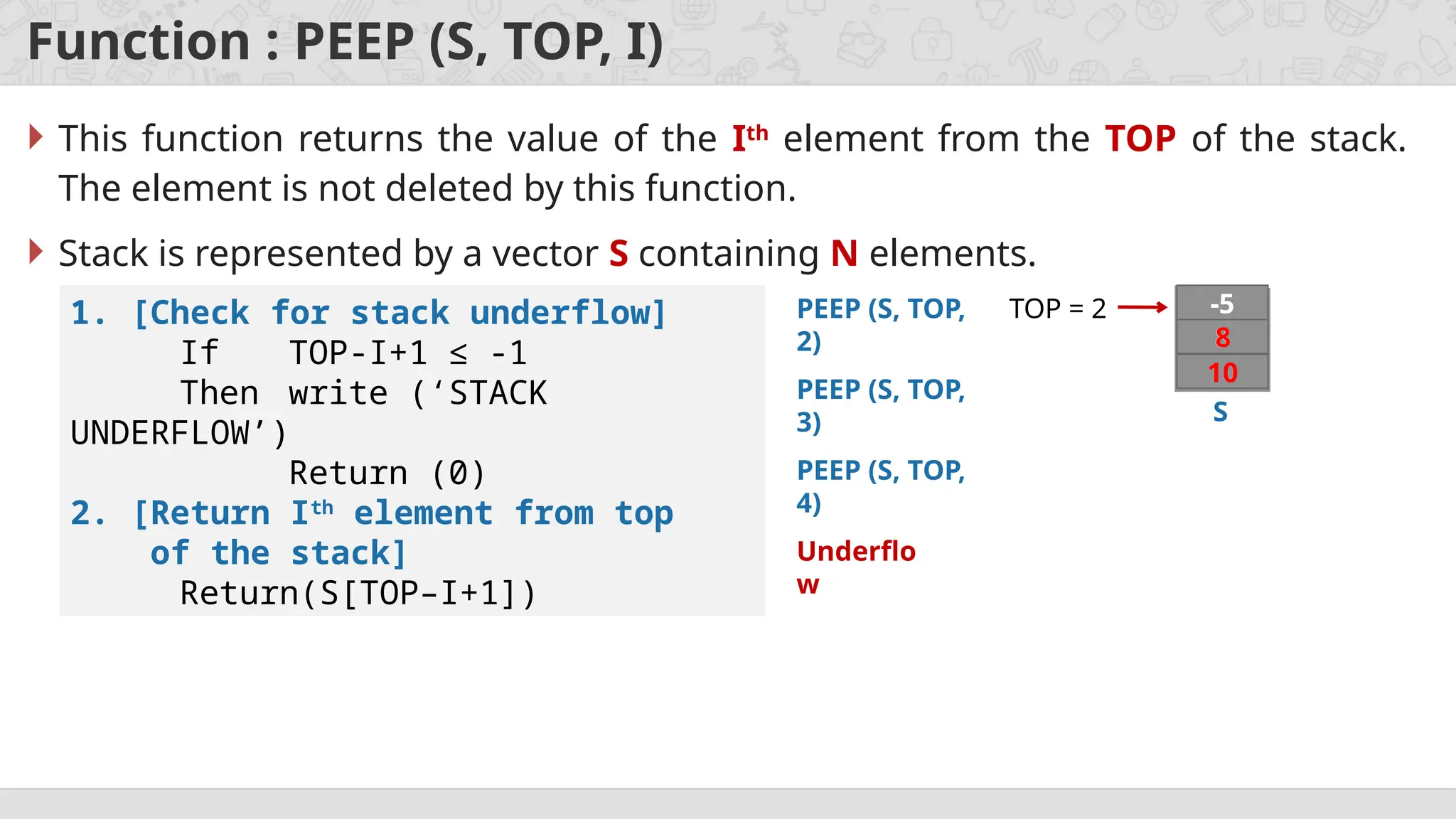This screenshot has height=819, width=1456.
Task: Click the first red bullet triangle
Action: [36, 136]
